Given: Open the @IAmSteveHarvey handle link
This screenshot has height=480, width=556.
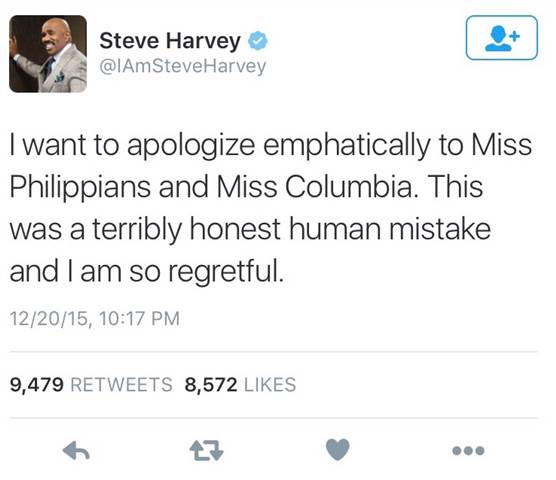Looking at the screenshot, I should click(183, 66).
